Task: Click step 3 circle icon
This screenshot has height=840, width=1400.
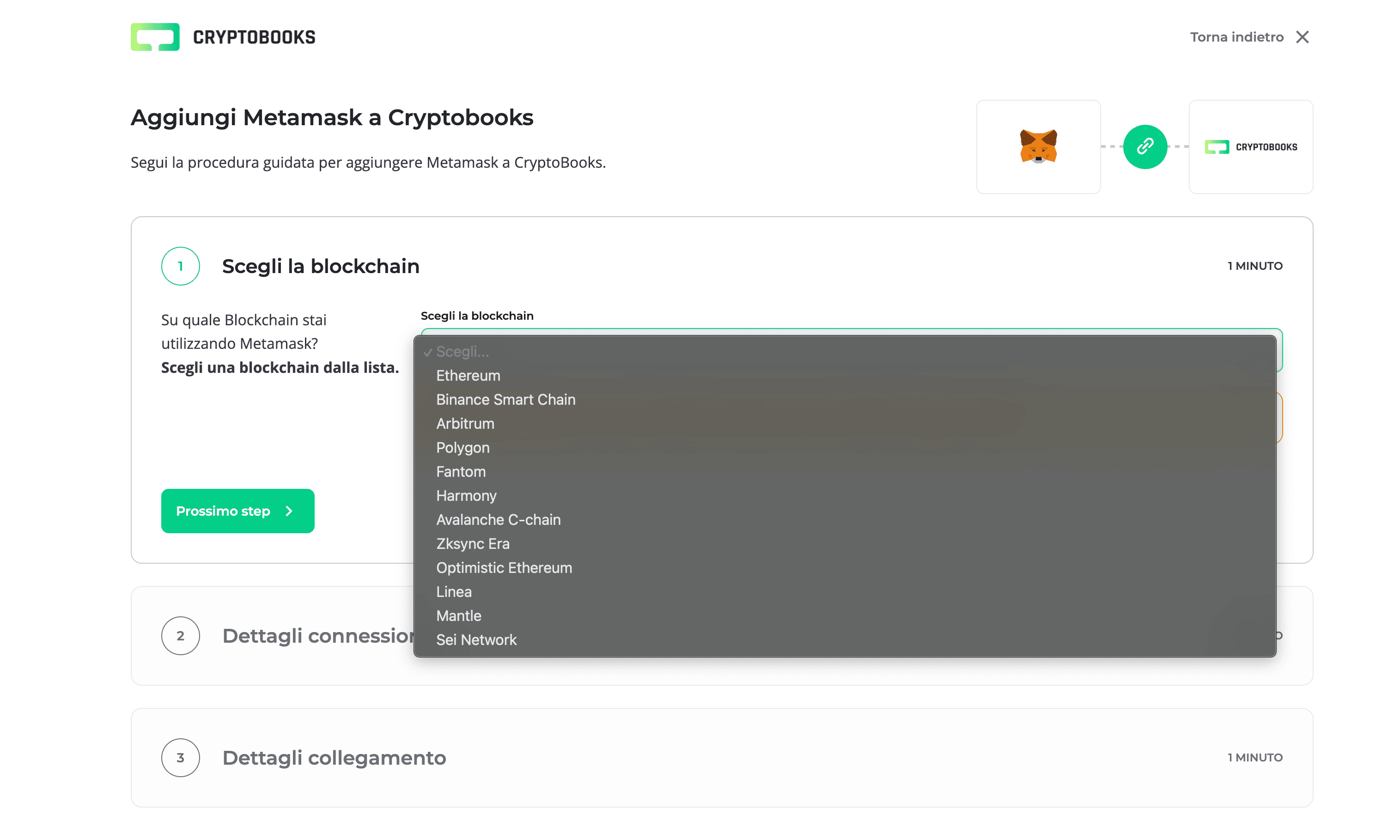Action: [x=180, y=757]
